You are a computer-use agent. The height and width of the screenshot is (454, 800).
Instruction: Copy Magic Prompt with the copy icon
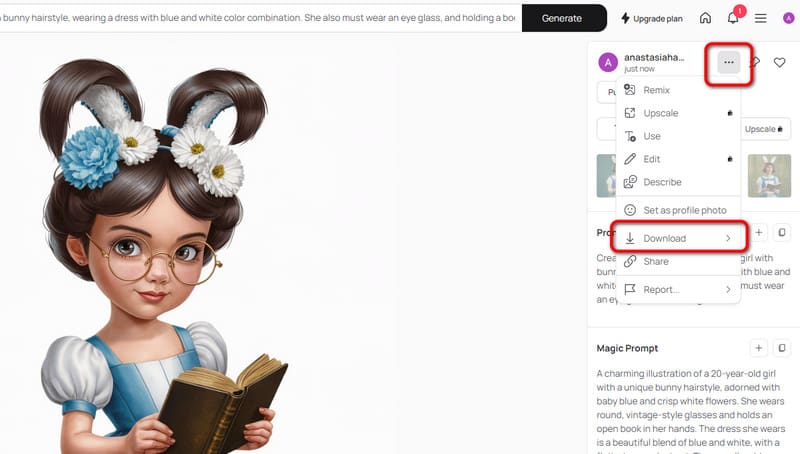tap(782, 348)
